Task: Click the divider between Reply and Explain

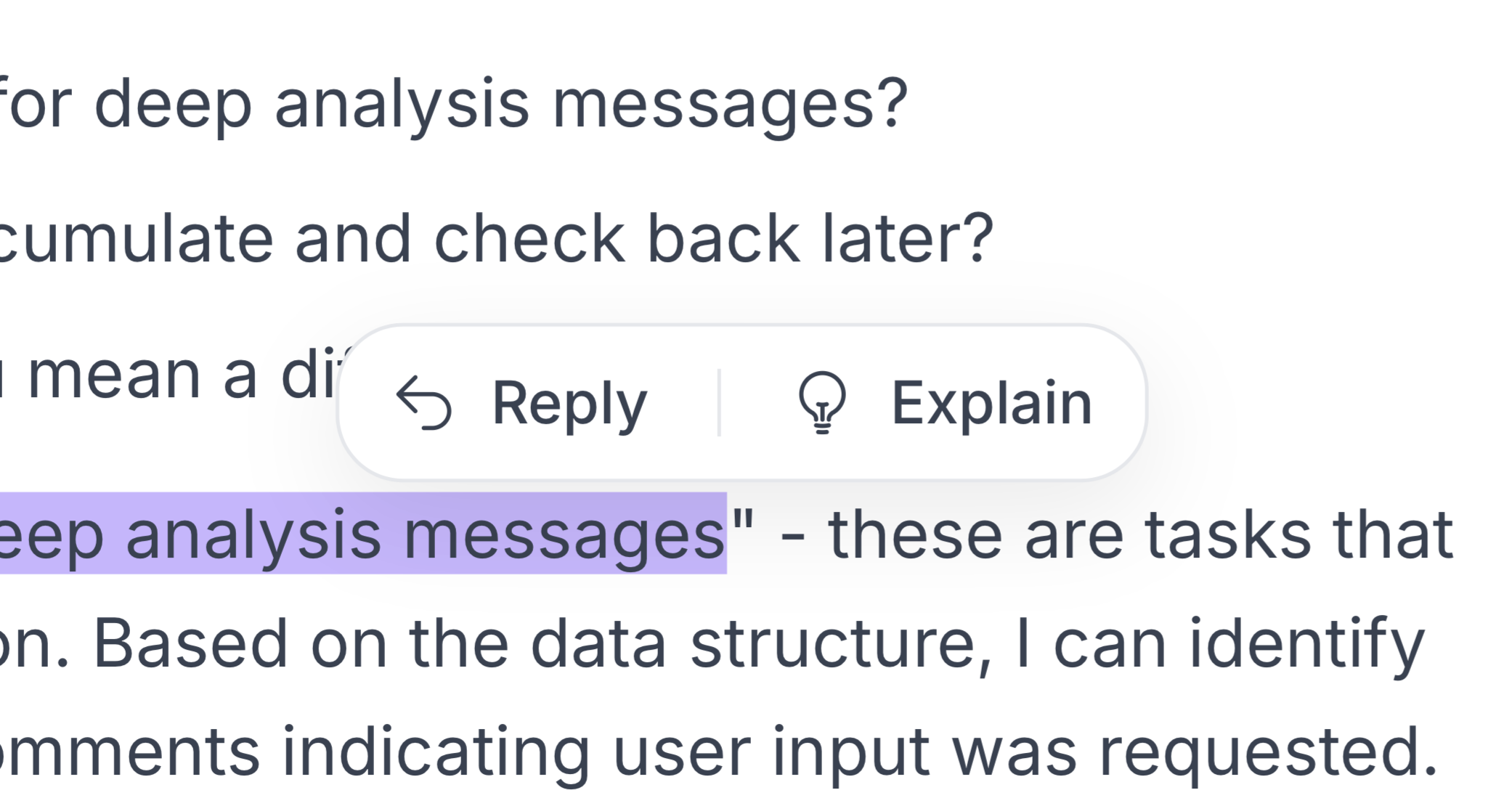Action: click(x=719, y=403)
